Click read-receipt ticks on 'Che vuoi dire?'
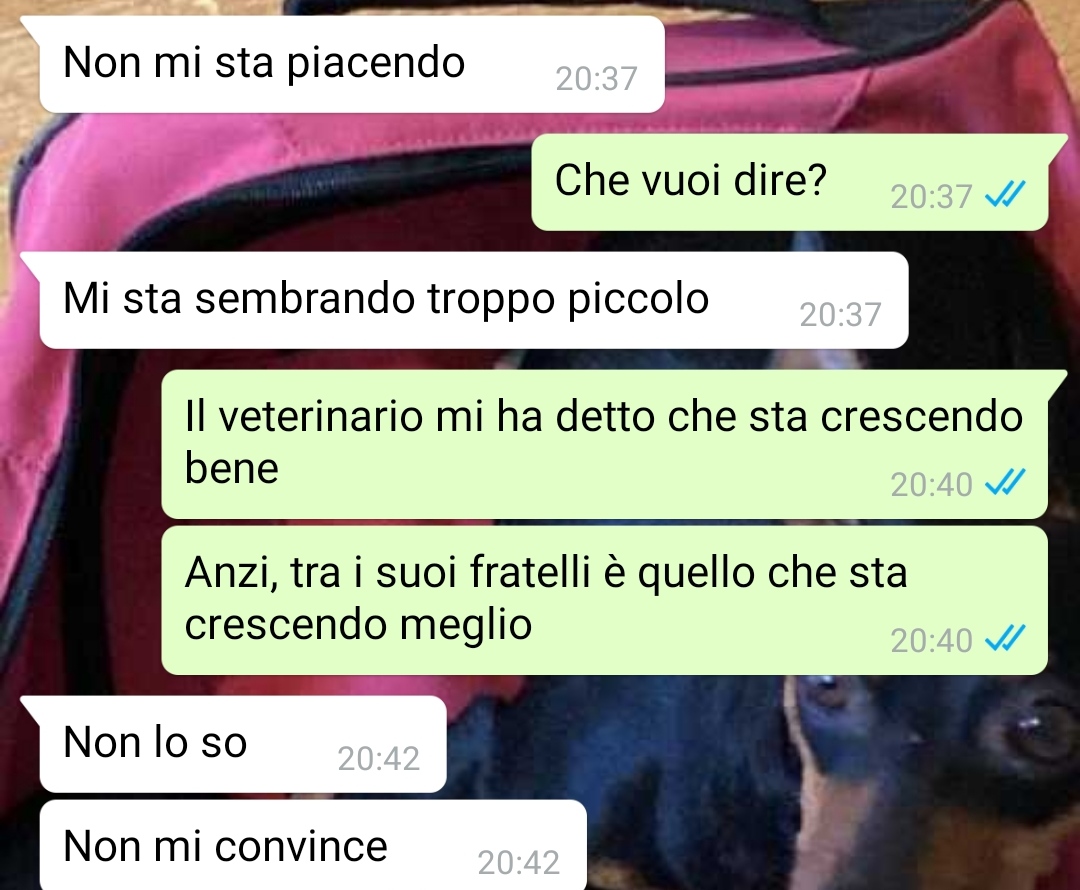 tap(1005, 195)
